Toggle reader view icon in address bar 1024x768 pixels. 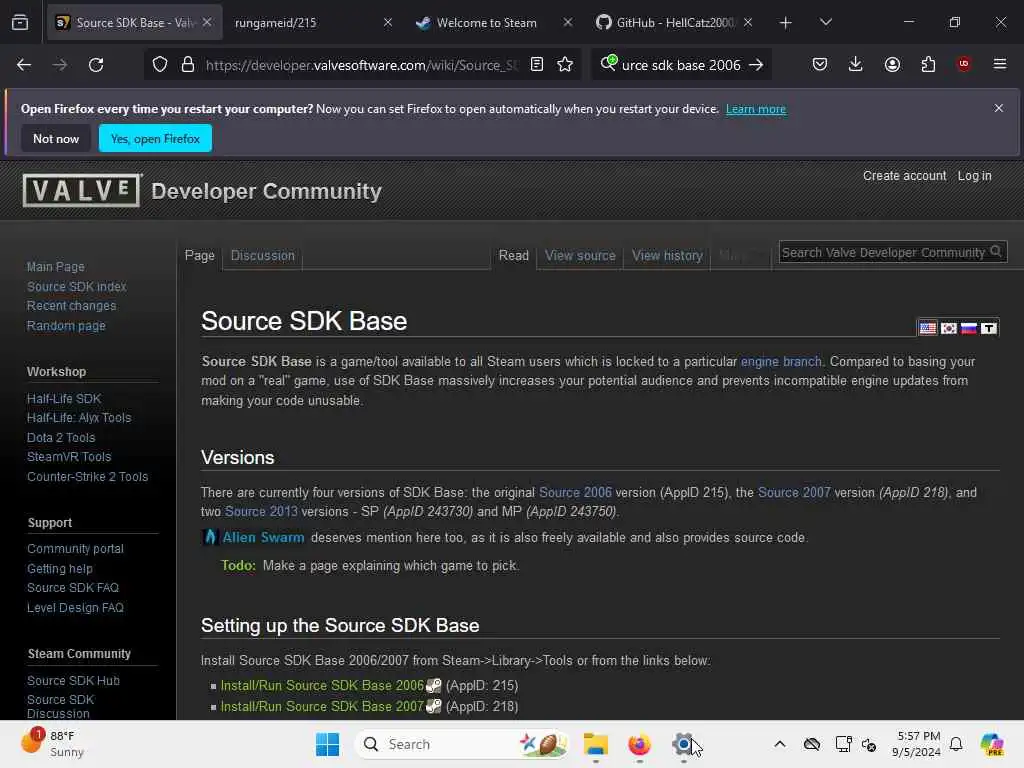(x=537, y=65)
